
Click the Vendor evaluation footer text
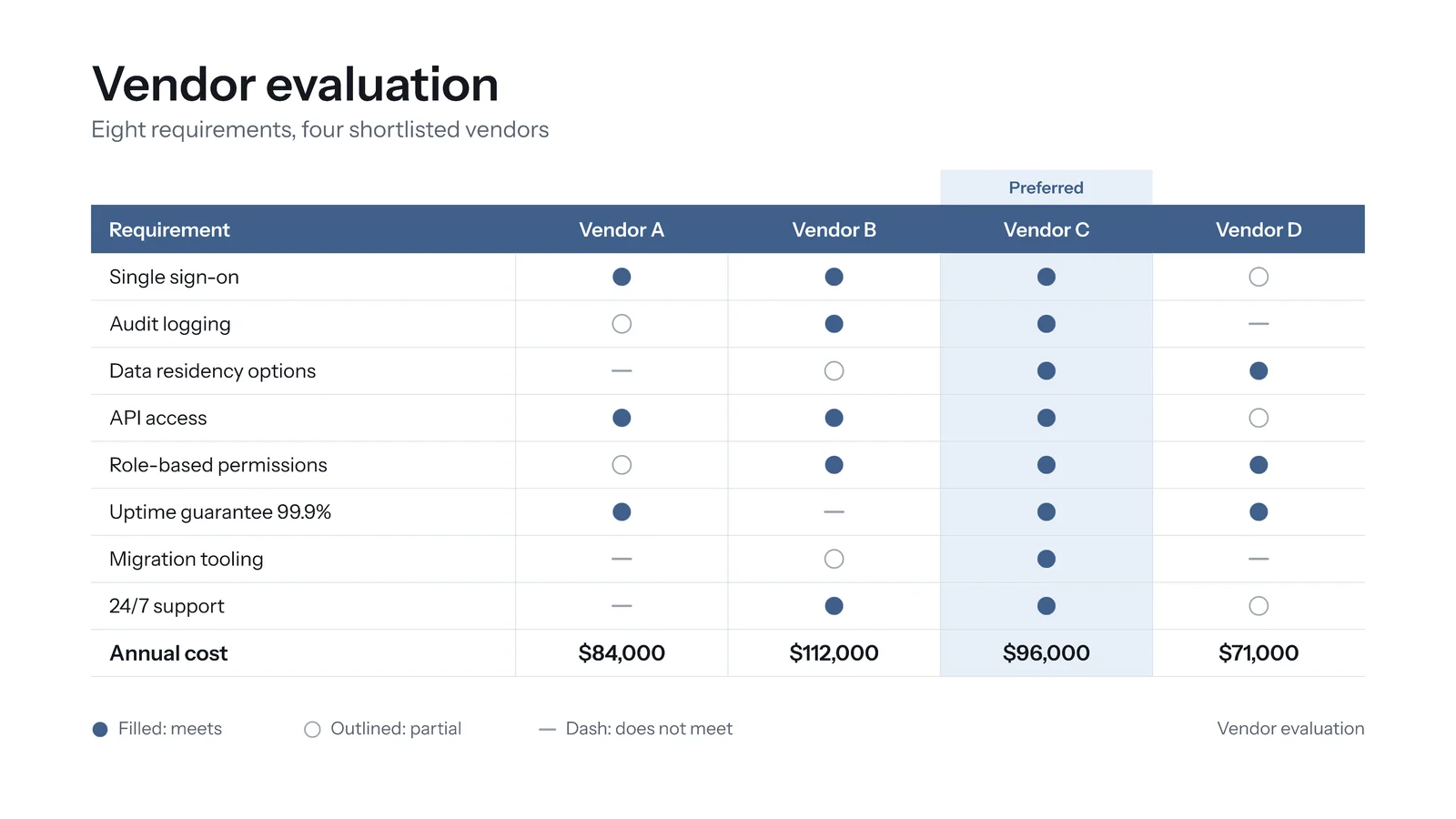pyautogui.click(x=1290, y=729)
